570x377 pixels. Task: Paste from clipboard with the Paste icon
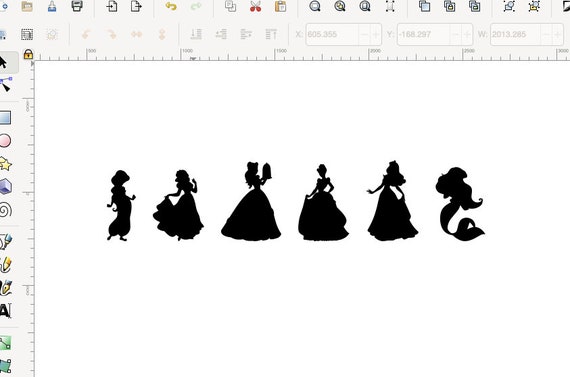point(280,6)
